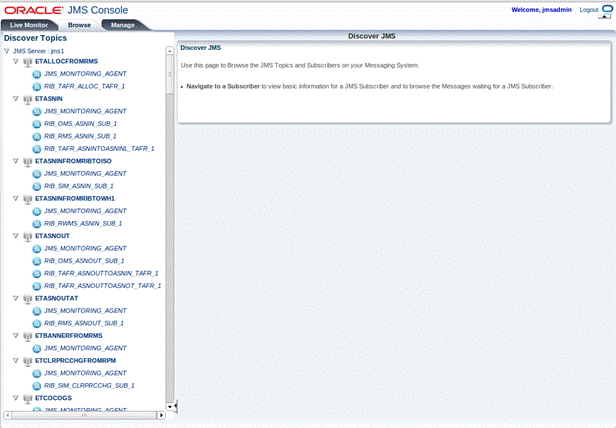The width and height of the screenshot is (616, 428).
Task: Collapse the ETASNINFROMRIBTOISO topic node
Action: tap(16, 161)
